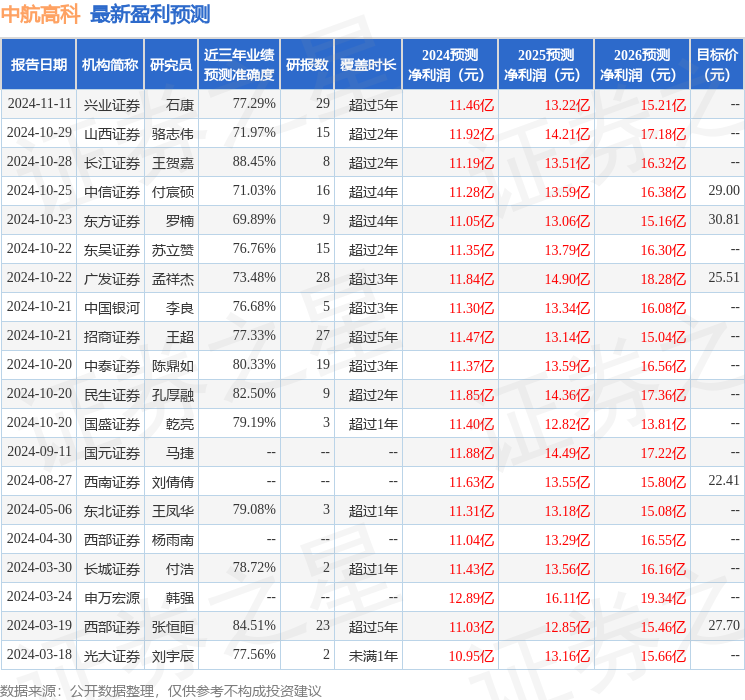This screenshot has width=745, height=700.
Task: Click 2026 profit forecast 13.81亿
Action: click(x=663, y=424)
